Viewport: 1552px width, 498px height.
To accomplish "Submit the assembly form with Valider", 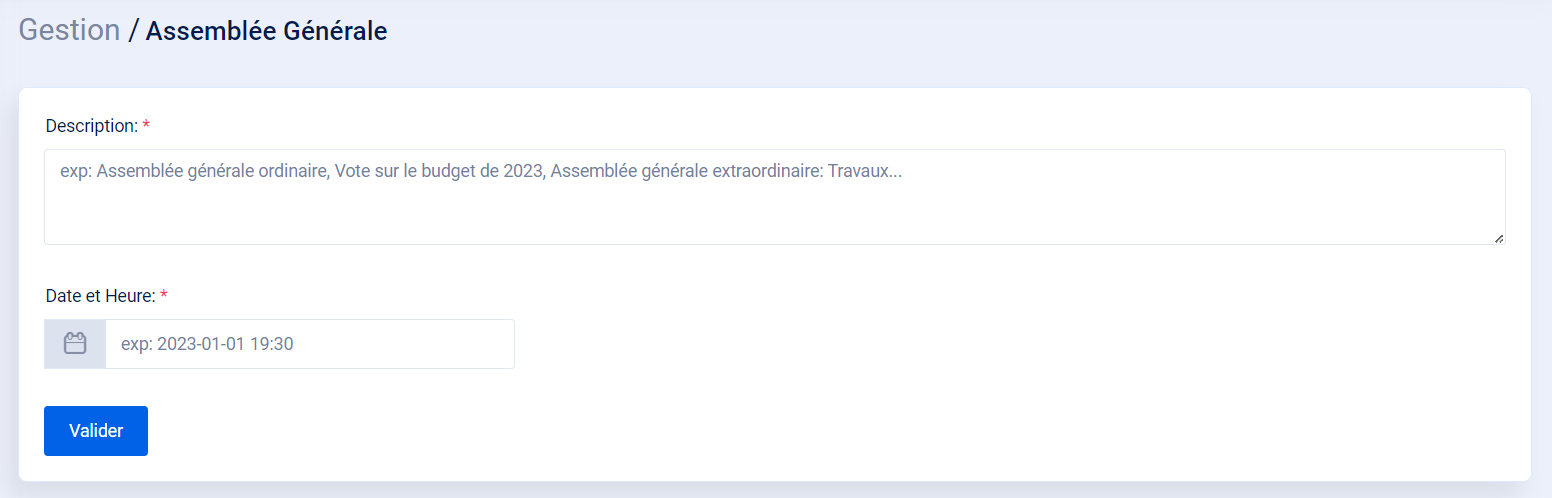I will (96, 431).
